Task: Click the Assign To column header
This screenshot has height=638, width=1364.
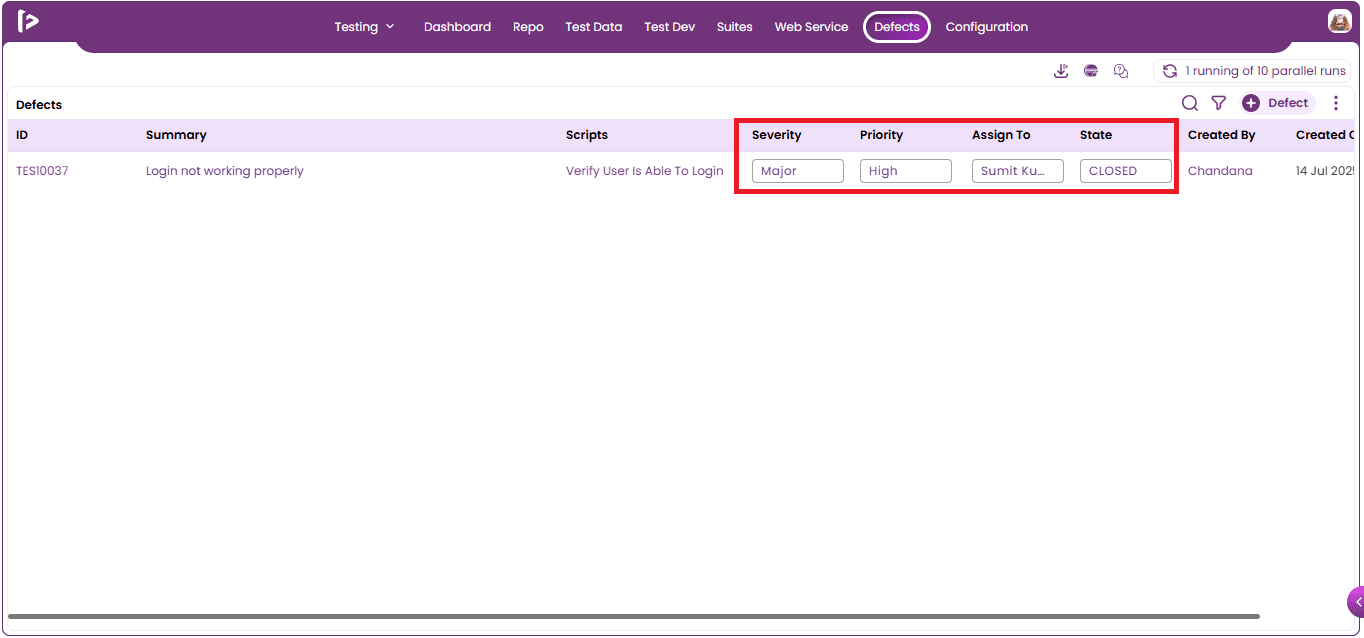Action: (x=1001, y=135)
